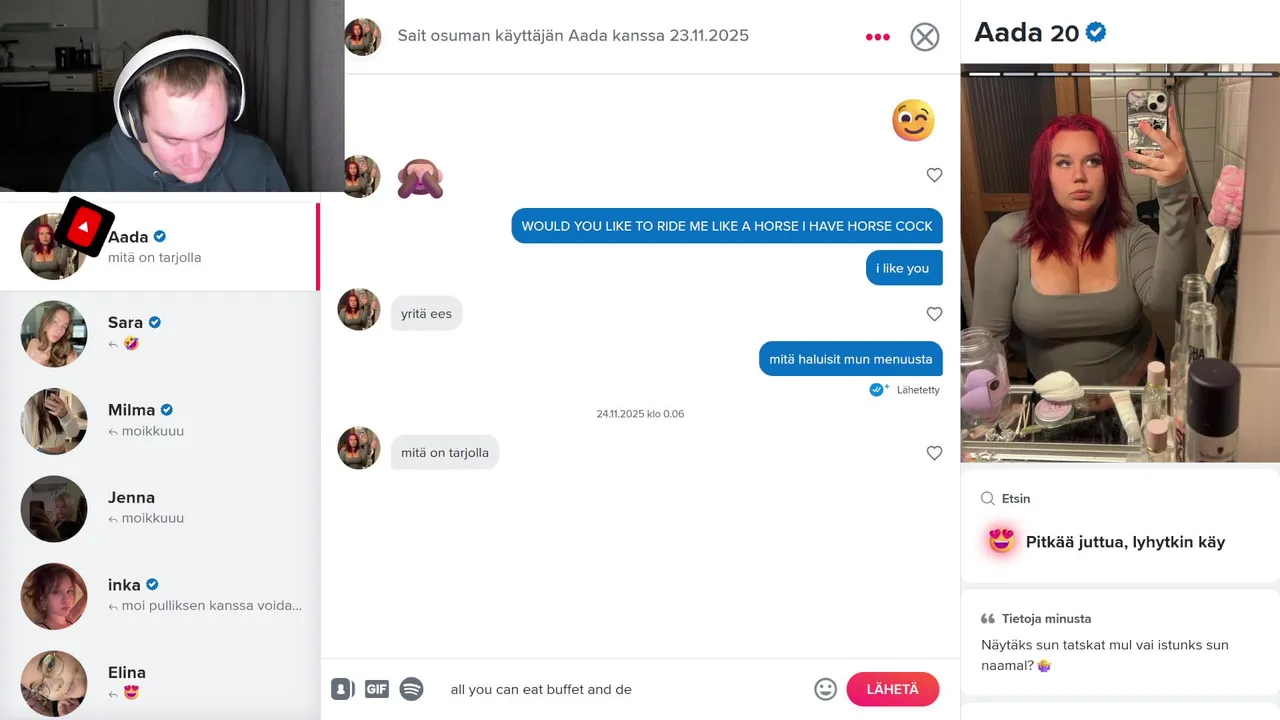Like the monkey emoji message heart
The image size is (1280, 720).
click(x=934, y=175)
